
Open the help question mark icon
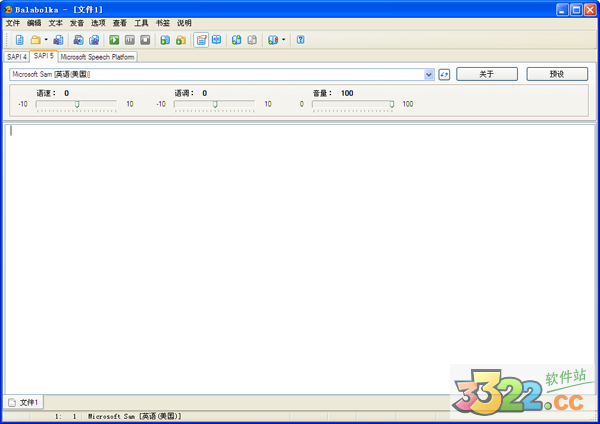301,40
